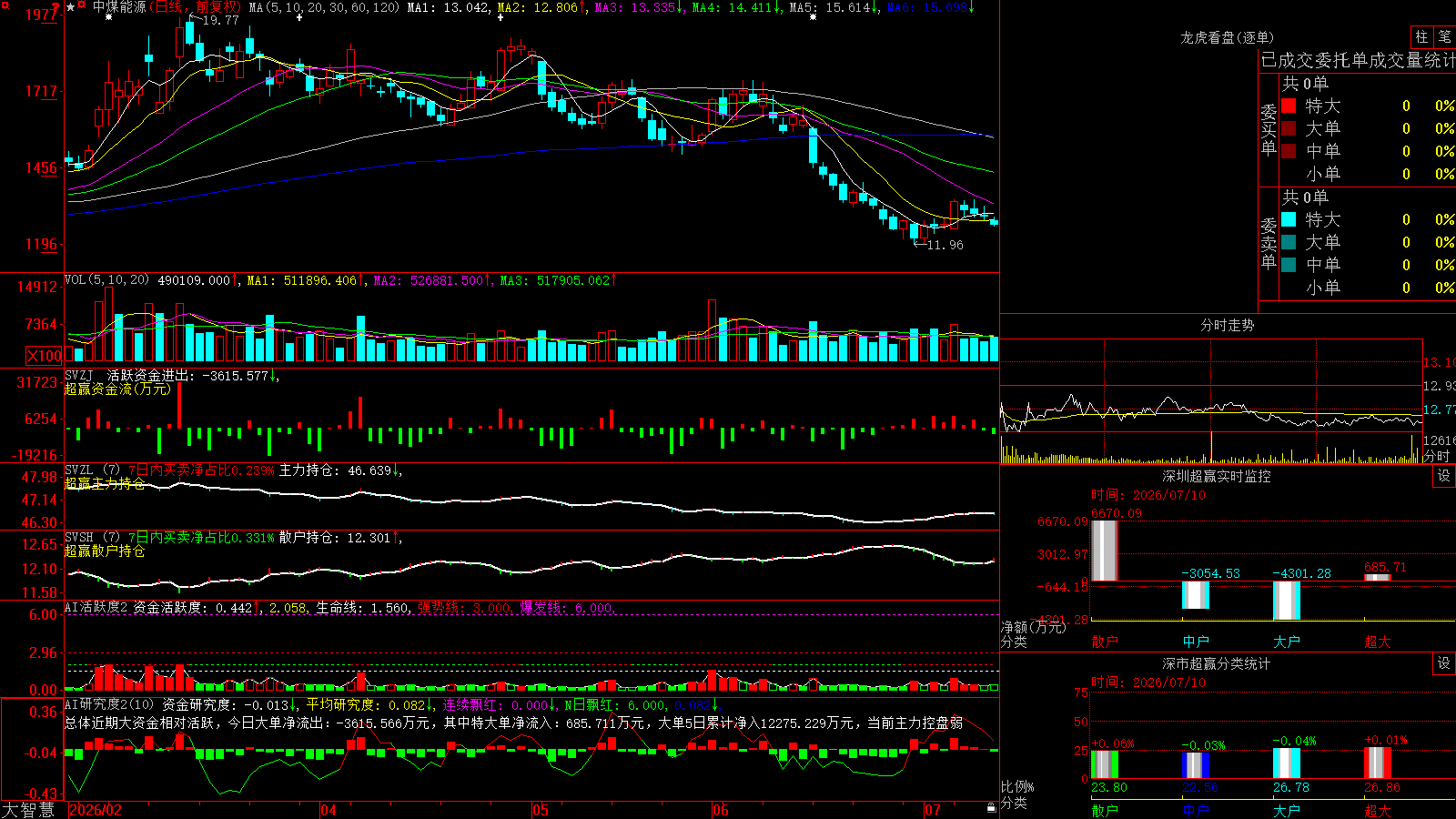
Task: Open 深市超赢分类统计 settings via 设 button
Action: coord(1444,663)
